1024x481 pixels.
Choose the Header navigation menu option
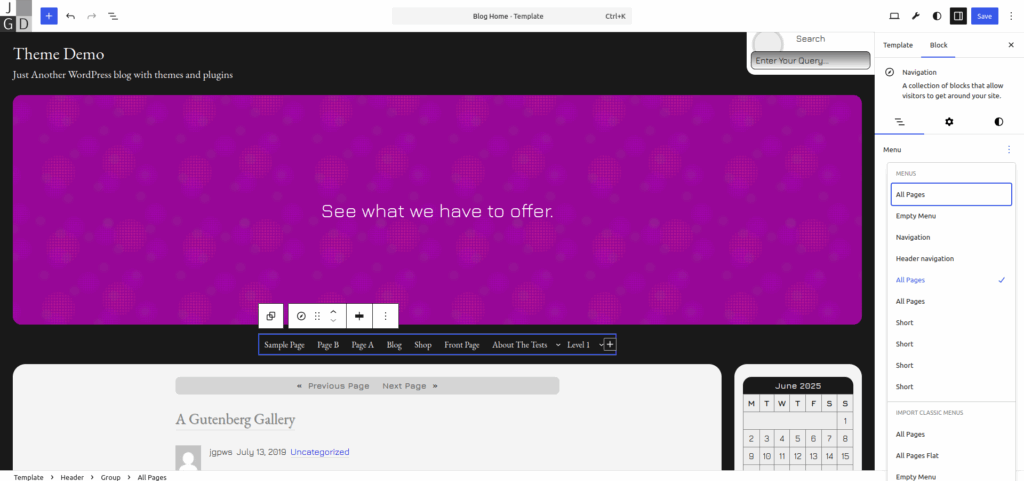(x=924, y=259)
